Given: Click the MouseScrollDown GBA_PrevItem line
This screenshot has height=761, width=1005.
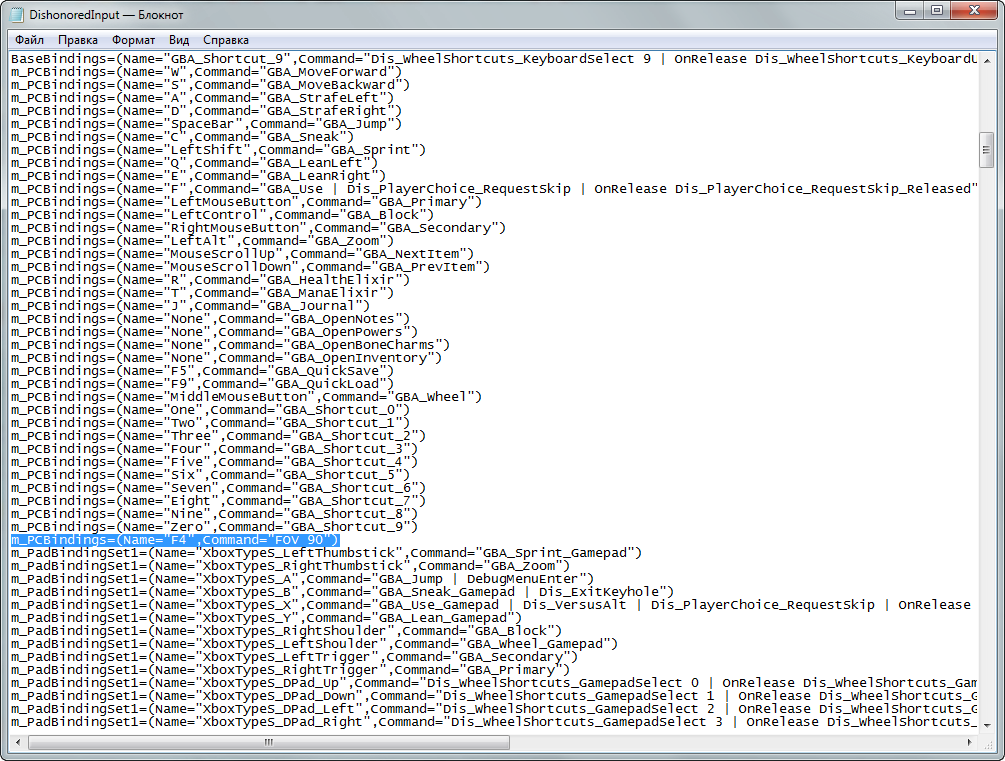Looking at the screenshot, I should point(251,267).
